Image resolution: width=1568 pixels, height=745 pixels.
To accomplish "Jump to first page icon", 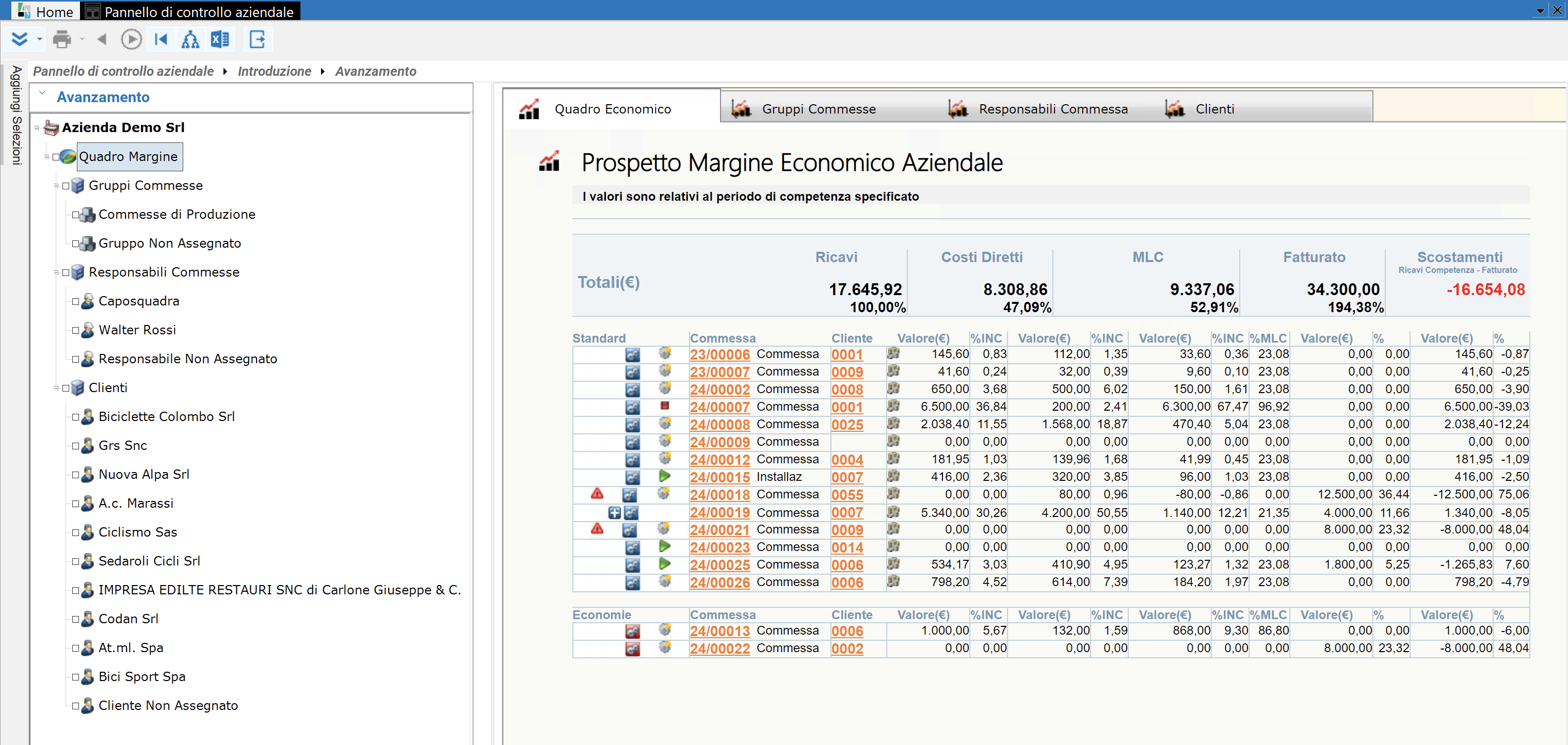I will tap(161, 40).
